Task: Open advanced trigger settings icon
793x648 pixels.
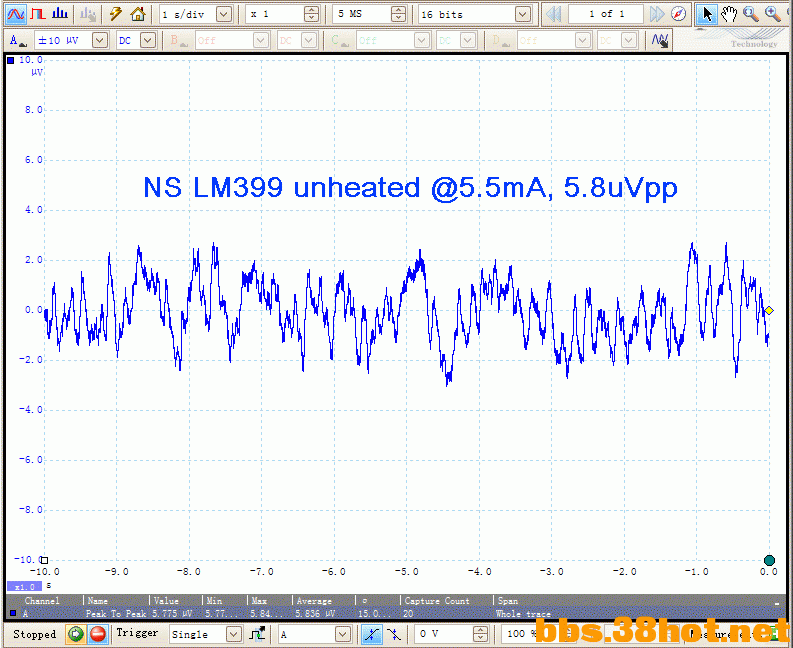Action: click(x=257, y=634)
